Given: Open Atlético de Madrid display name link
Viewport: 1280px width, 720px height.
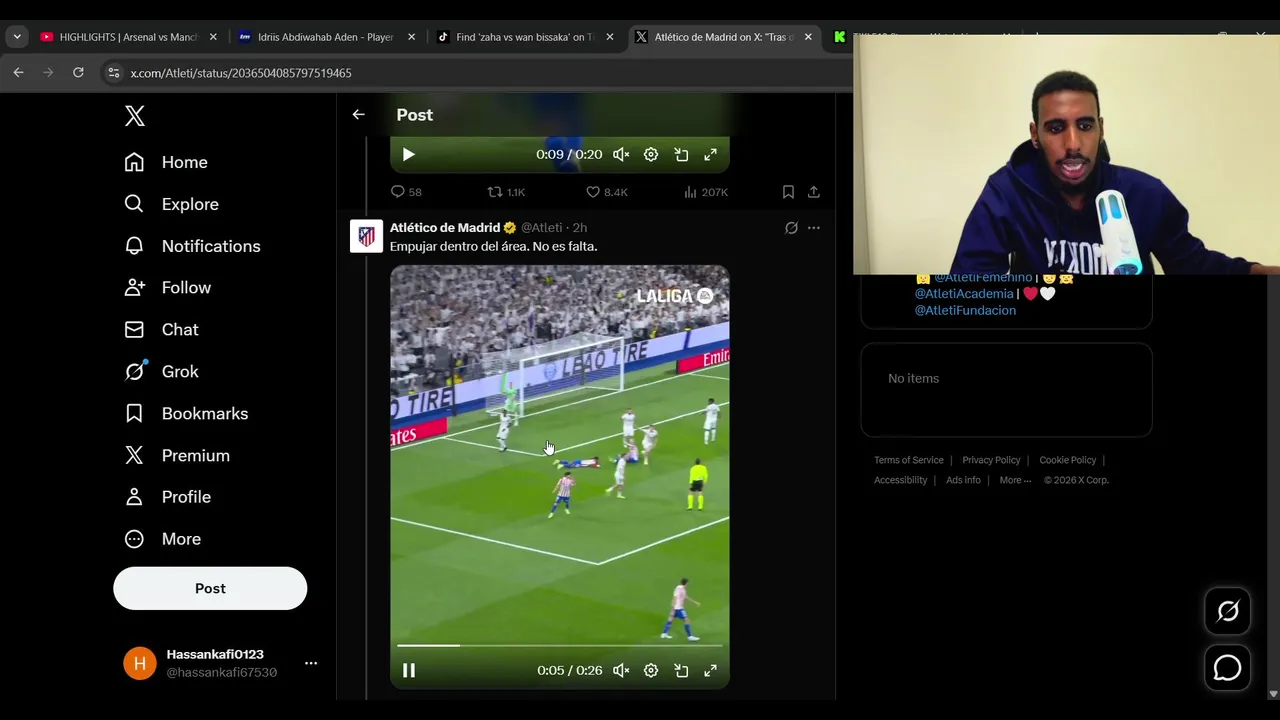Looking at the screenshot, I should 445,228.
